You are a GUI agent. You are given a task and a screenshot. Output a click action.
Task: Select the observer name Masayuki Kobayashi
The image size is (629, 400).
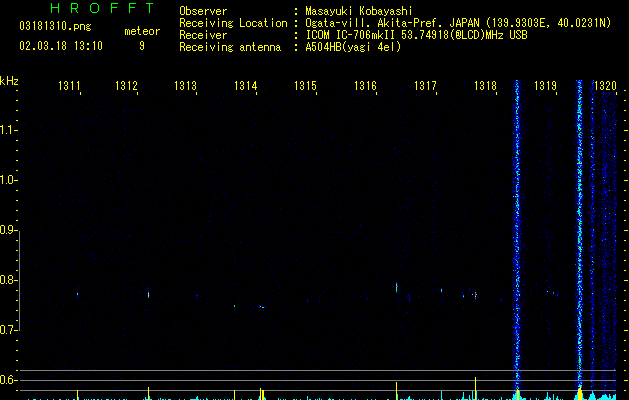click(x=359, y=11)
